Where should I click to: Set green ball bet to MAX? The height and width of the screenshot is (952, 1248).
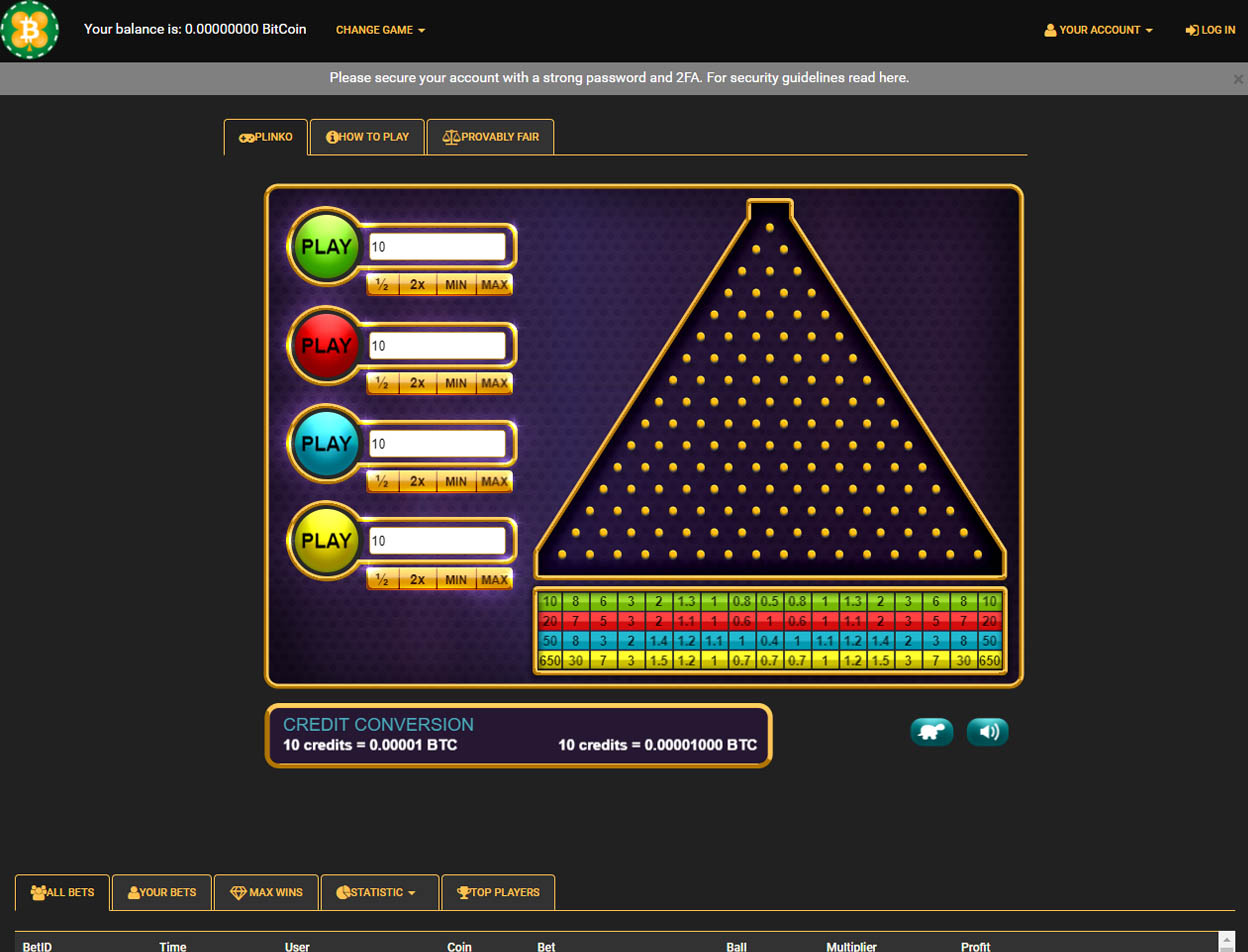[494, 285]
